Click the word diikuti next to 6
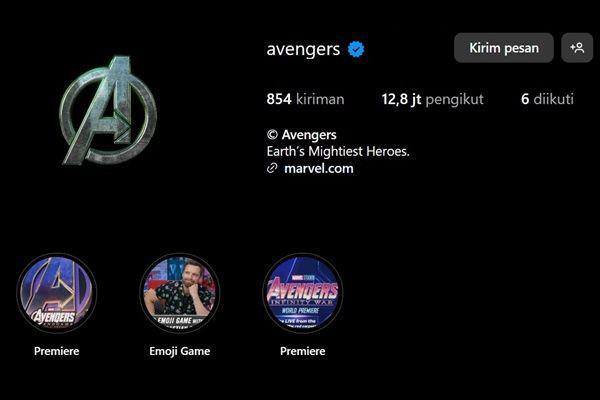Viewport: 600px width, 400px height. (553, 99)
